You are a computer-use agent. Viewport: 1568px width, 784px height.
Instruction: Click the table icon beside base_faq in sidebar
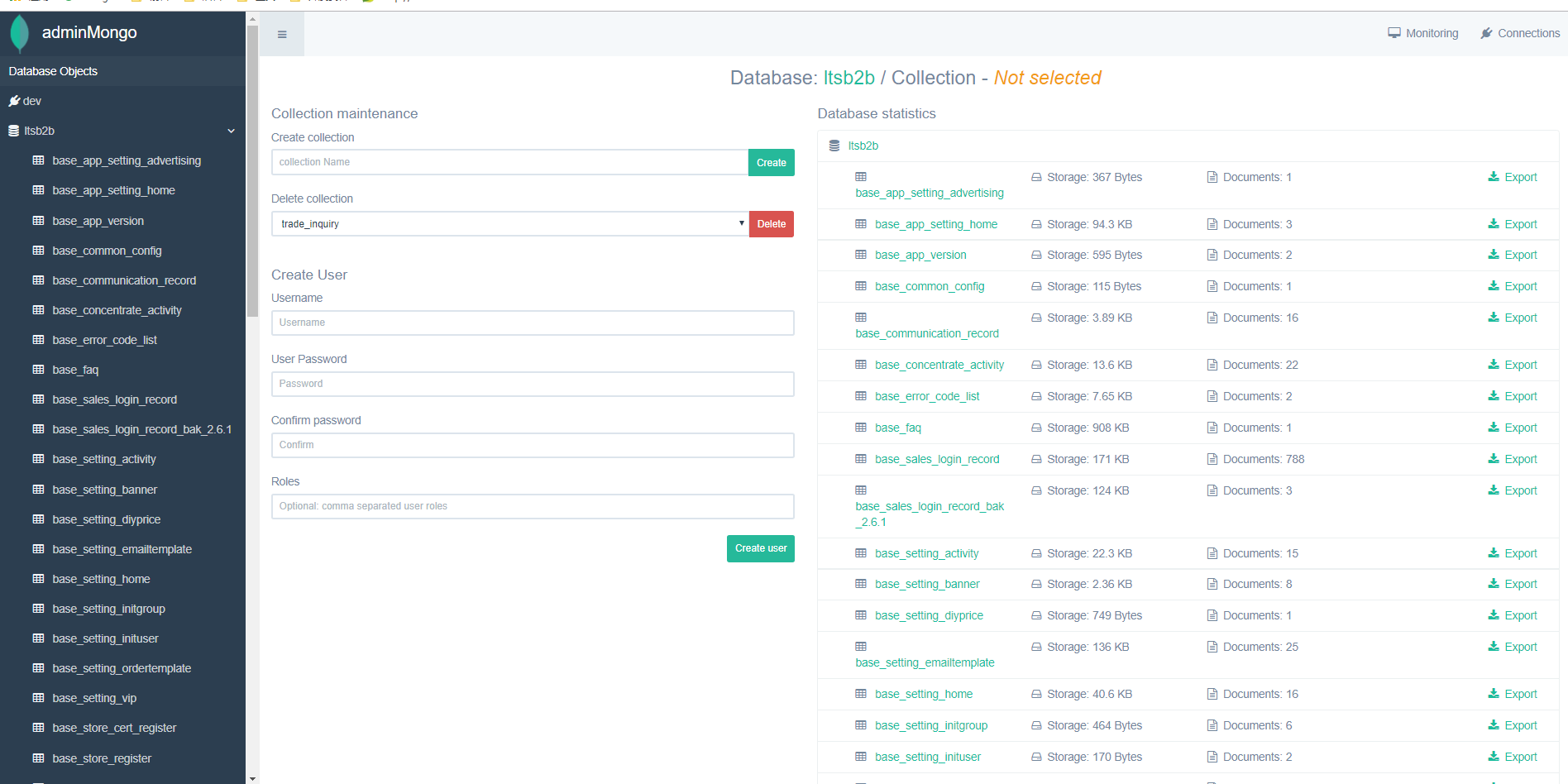39,370
